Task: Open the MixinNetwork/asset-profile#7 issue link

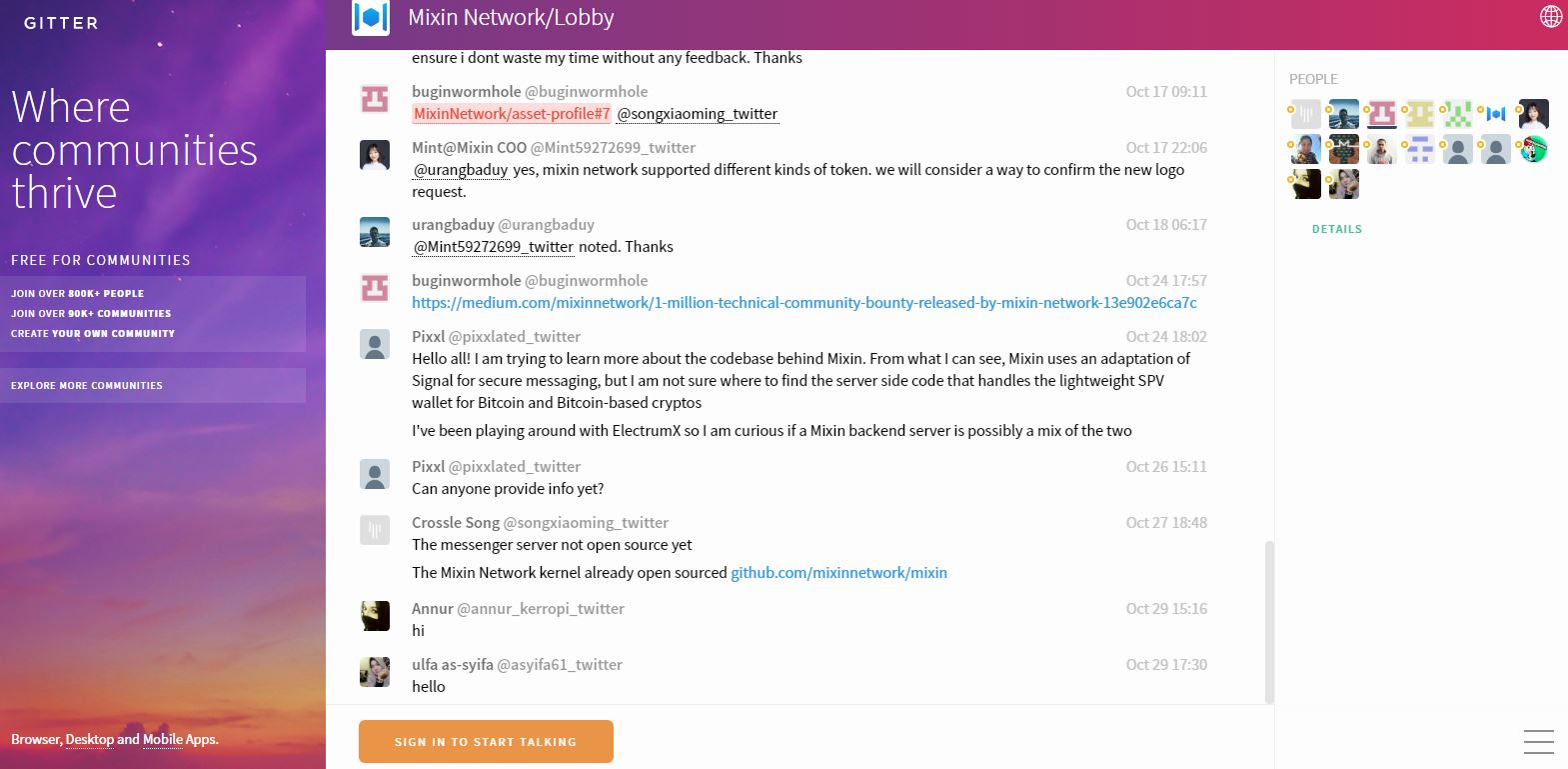Action: (x=512, y=114)
